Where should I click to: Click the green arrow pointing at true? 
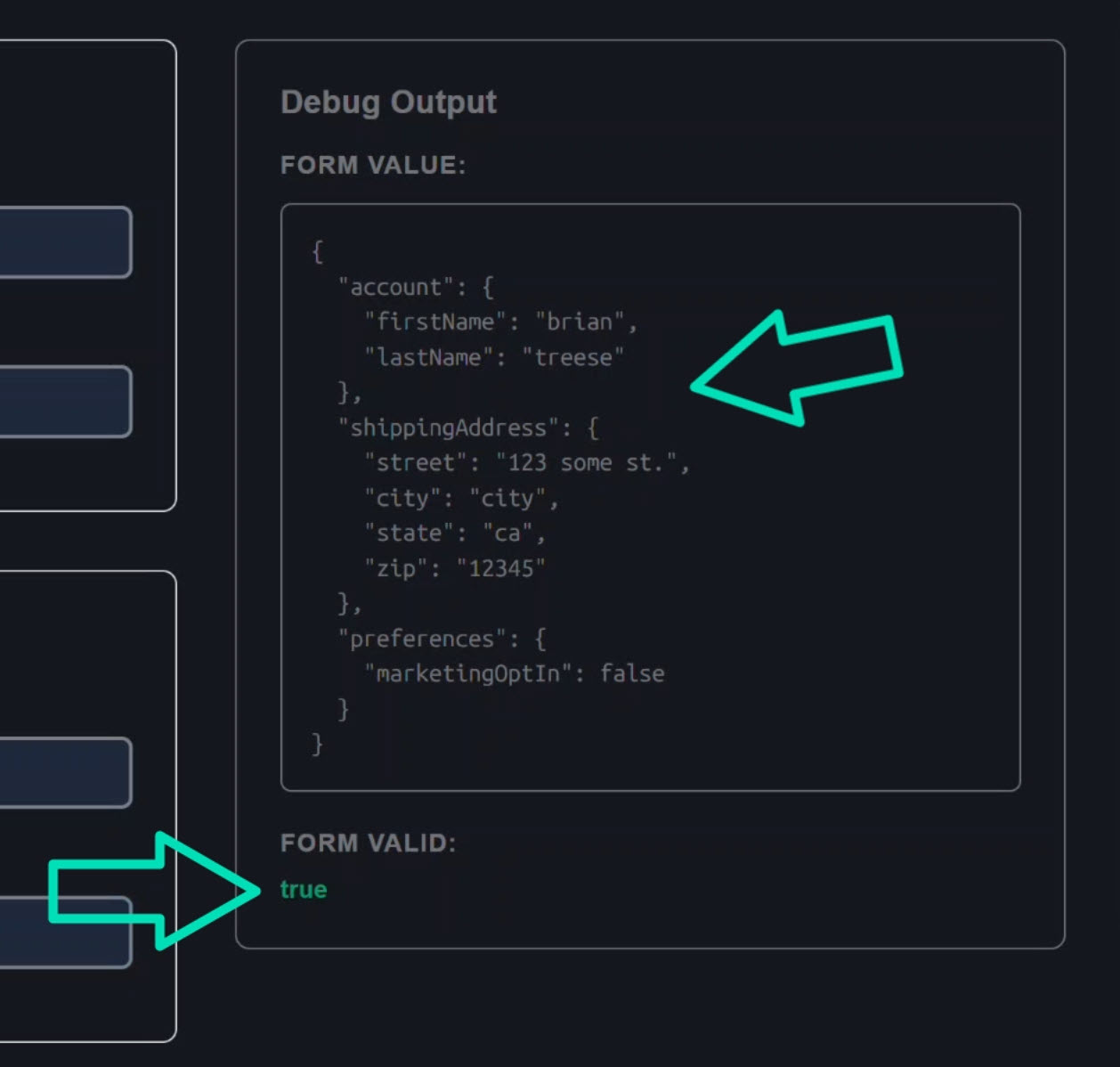click(151, 891)
